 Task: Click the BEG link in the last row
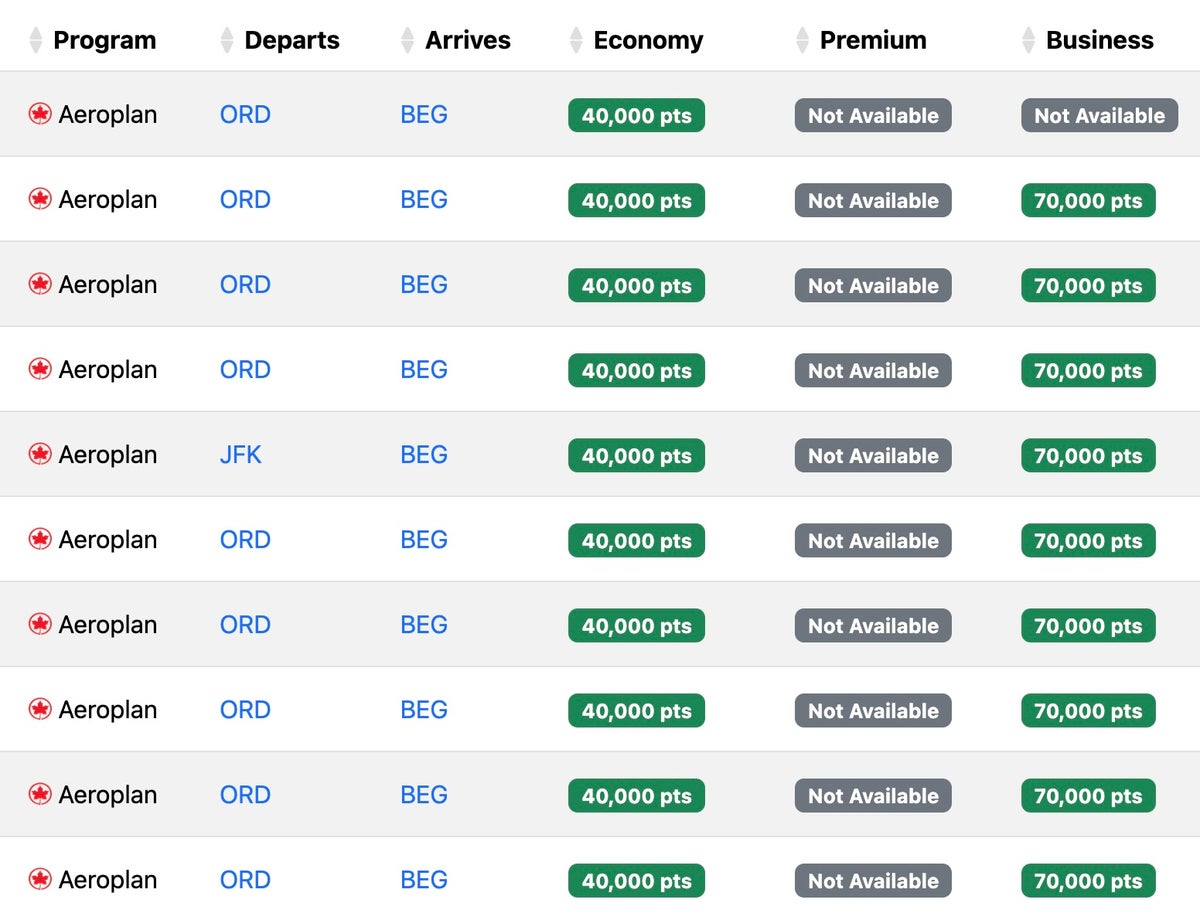click(x=424, y=880)
